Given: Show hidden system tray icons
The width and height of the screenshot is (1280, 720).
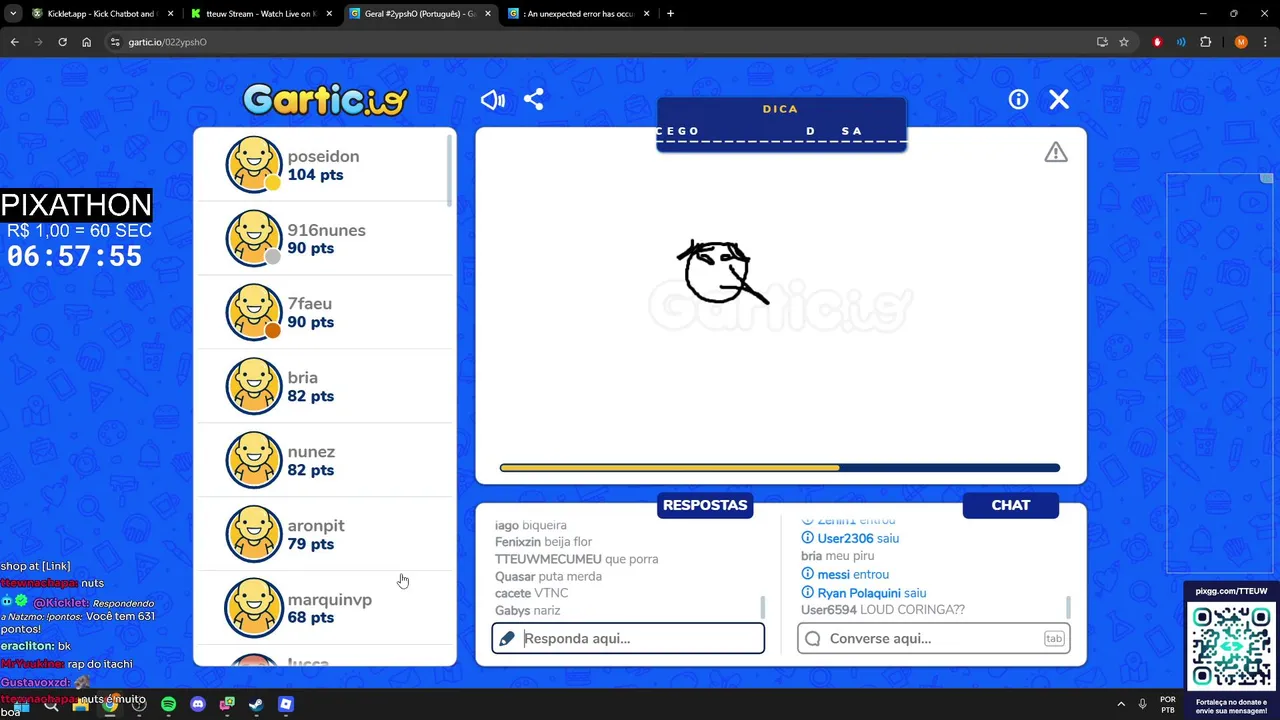Looking at the screenshot, I should tap(1120, 704).
